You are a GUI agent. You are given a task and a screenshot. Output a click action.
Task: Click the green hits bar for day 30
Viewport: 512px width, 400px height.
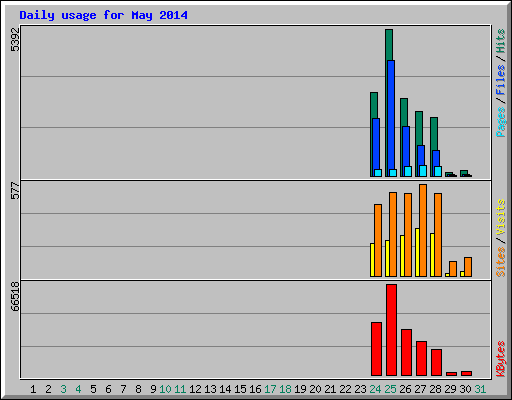click(464, 172)
